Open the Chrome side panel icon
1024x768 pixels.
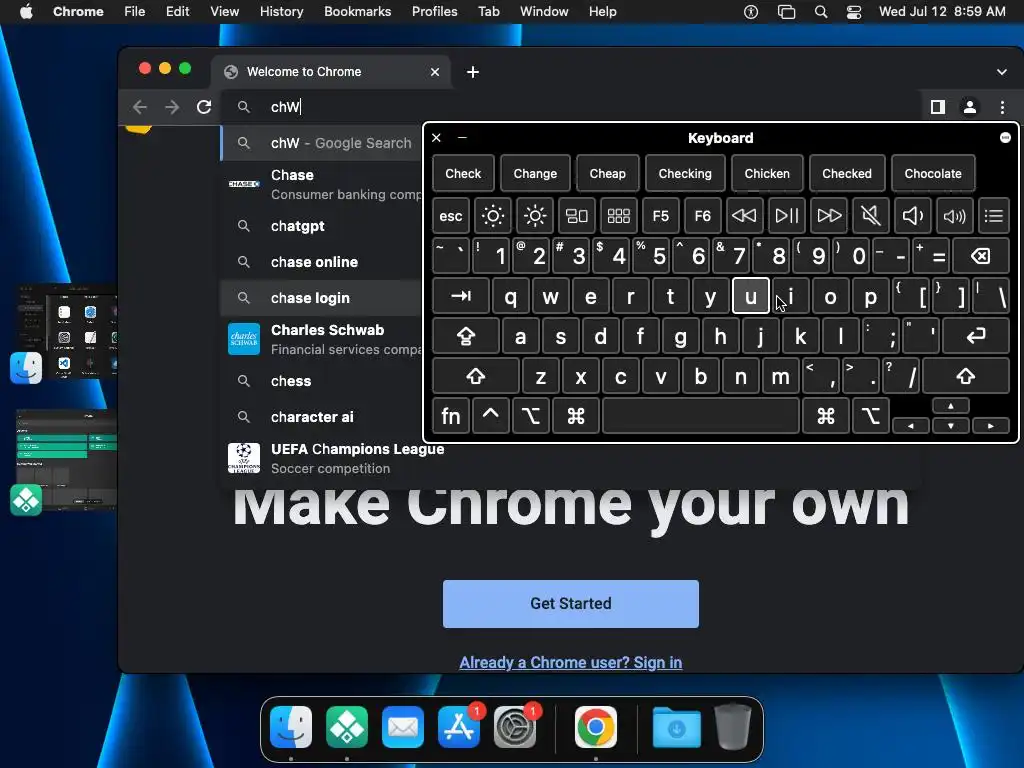coord(938,107)
